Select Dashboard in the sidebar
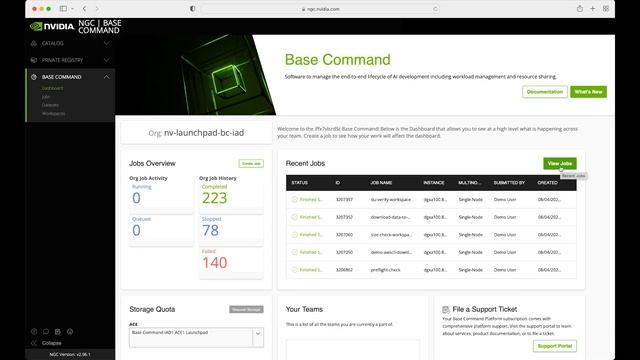 pos(53,88)
